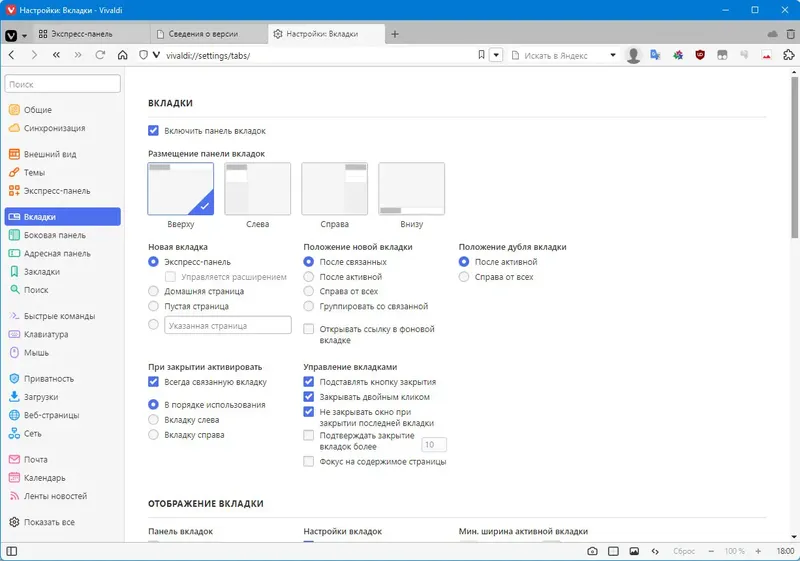Toggle images status bar icon
Image resolution: width=800 pixels, height=561 pixels.
(x=634, y=551)
